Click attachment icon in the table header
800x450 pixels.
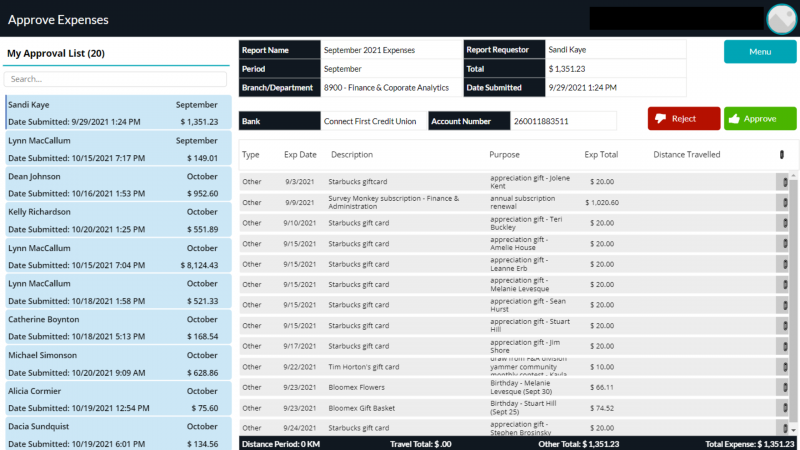click(782, 155)
